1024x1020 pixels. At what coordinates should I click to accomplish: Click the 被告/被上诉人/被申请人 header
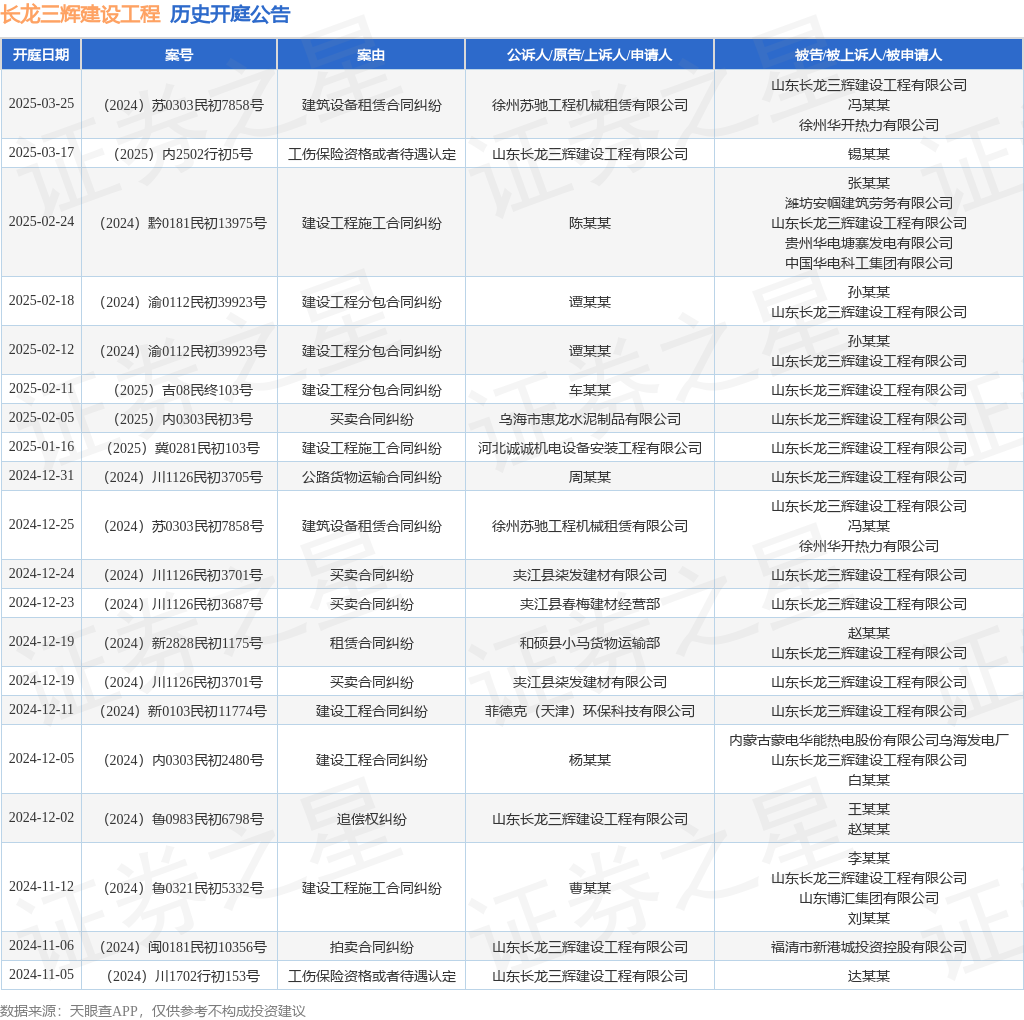click(869, 55)
